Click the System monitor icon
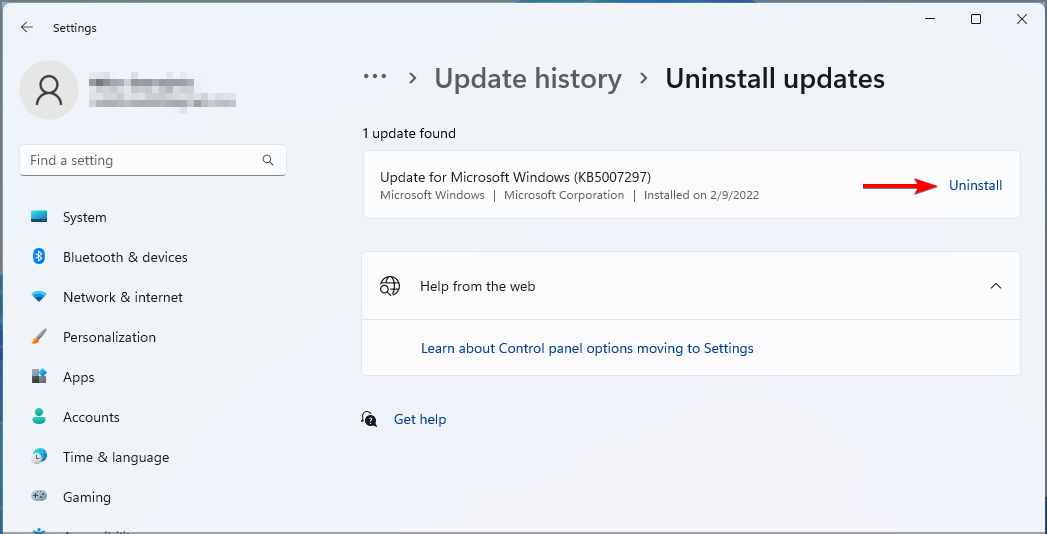The height and width of the screenshot is (534, 1047). (x=39, y=217)
